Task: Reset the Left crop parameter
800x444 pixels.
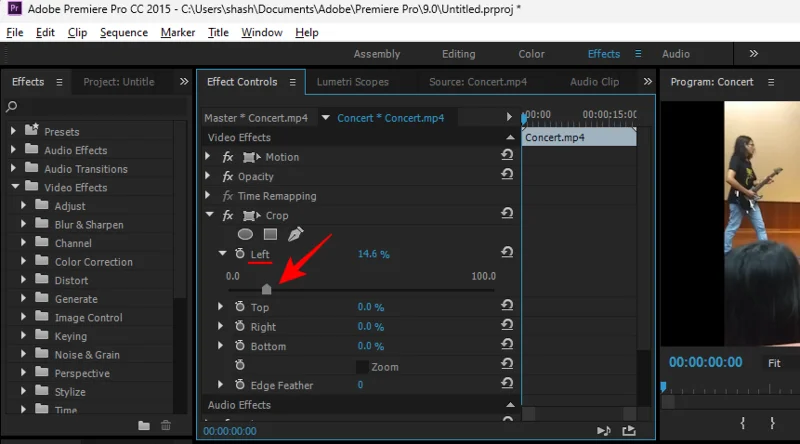Action: (507, 254)
